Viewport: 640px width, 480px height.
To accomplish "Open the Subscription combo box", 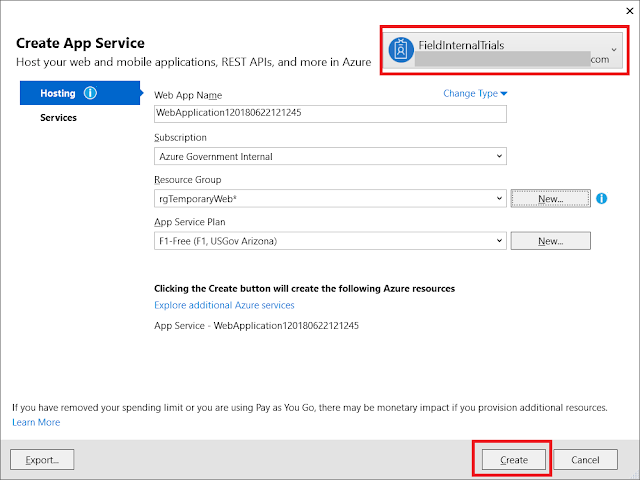I will (x=330, y=156).
